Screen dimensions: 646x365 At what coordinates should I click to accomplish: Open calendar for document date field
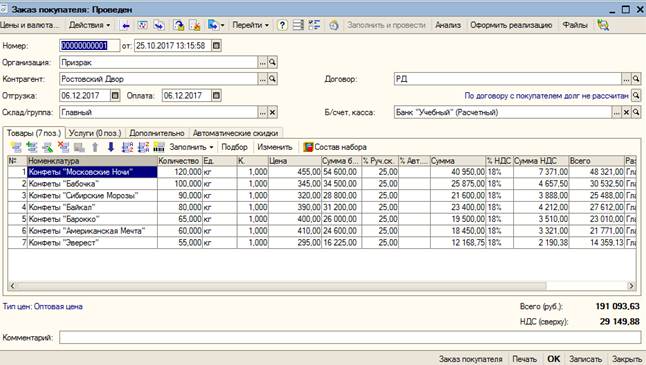tap(216, 46)
